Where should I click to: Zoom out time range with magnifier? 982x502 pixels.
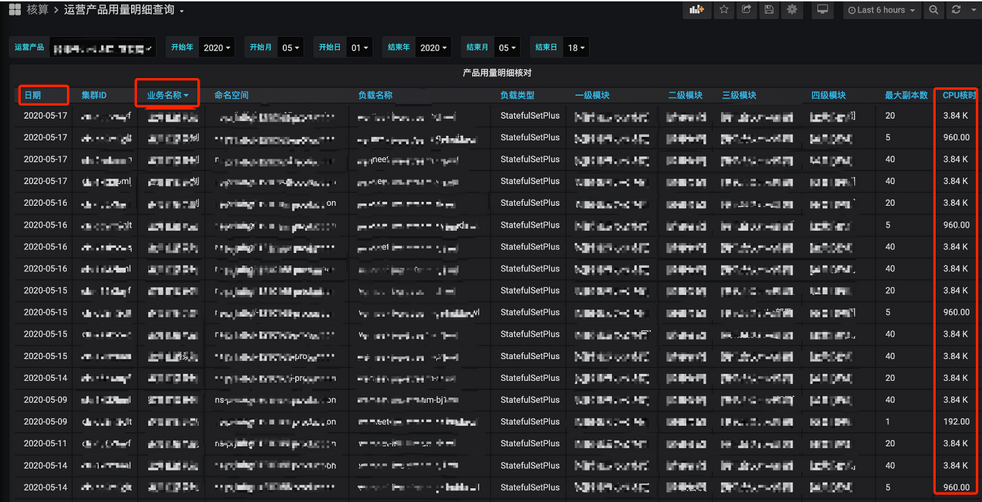coord(933,10)
